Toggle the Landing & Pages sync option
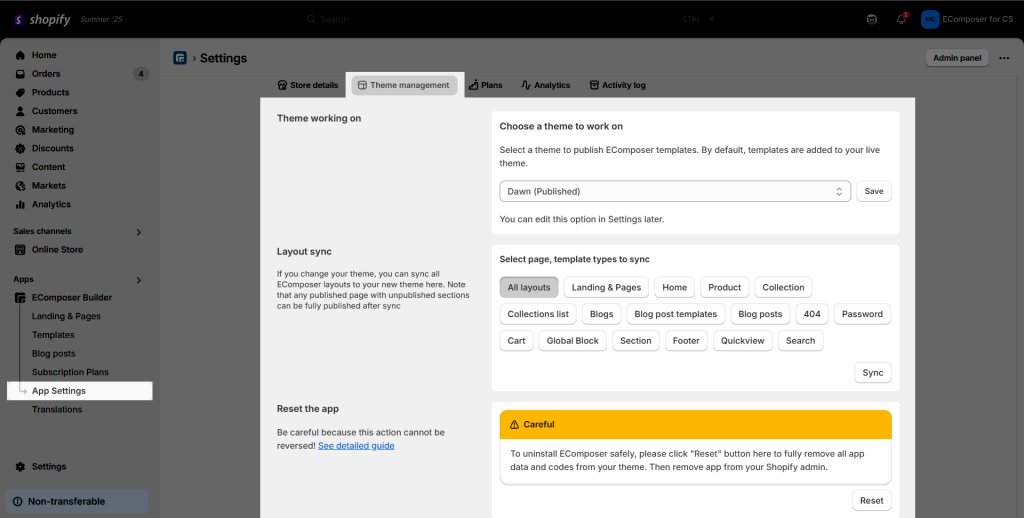The width and height of the screenshot is (1024, 518). (606, 287)
